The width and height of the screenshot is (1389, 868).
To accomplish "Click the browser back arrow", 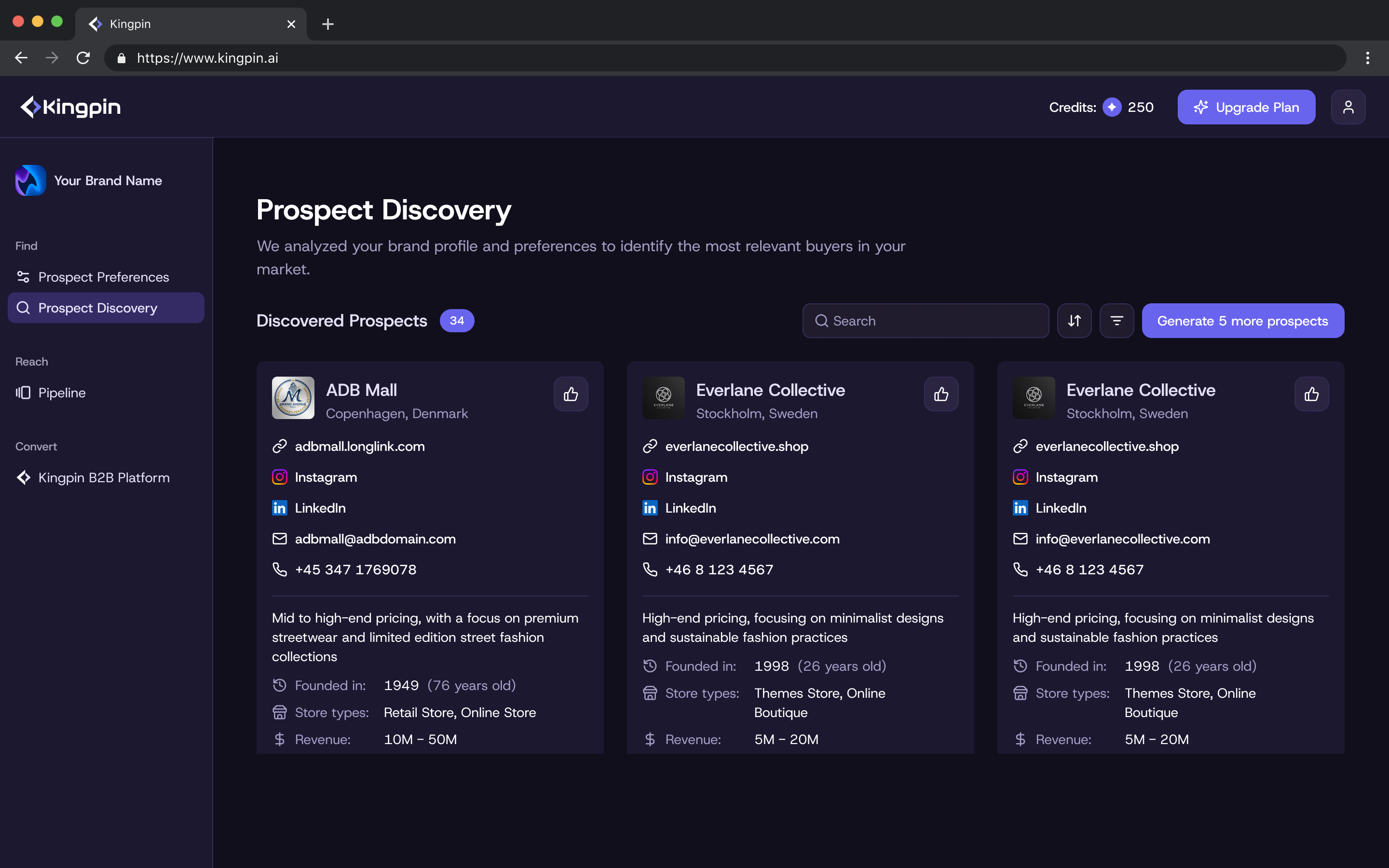I will (x=21, y=58).
